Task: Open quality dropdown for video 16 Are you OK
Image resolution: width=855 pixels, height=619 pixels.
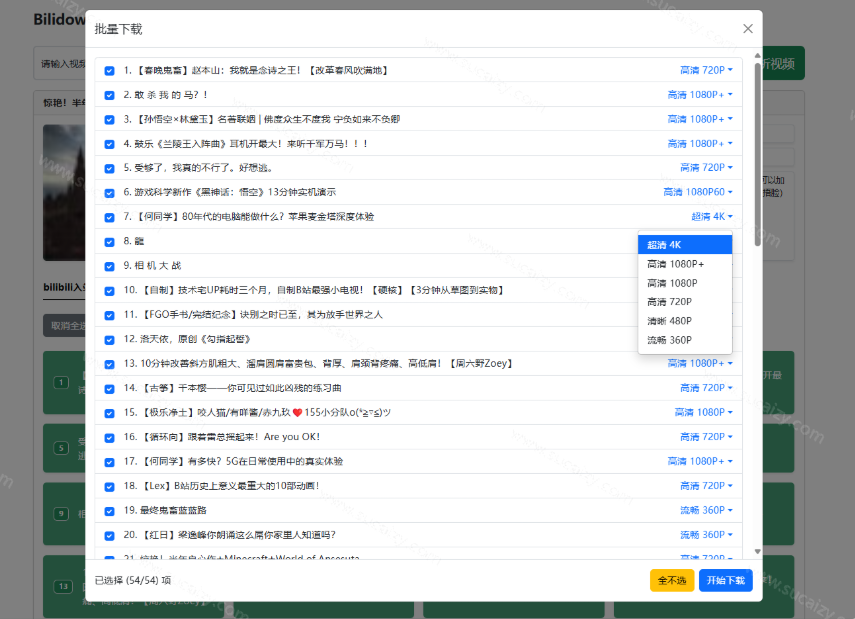Action: tap(706, 437)
